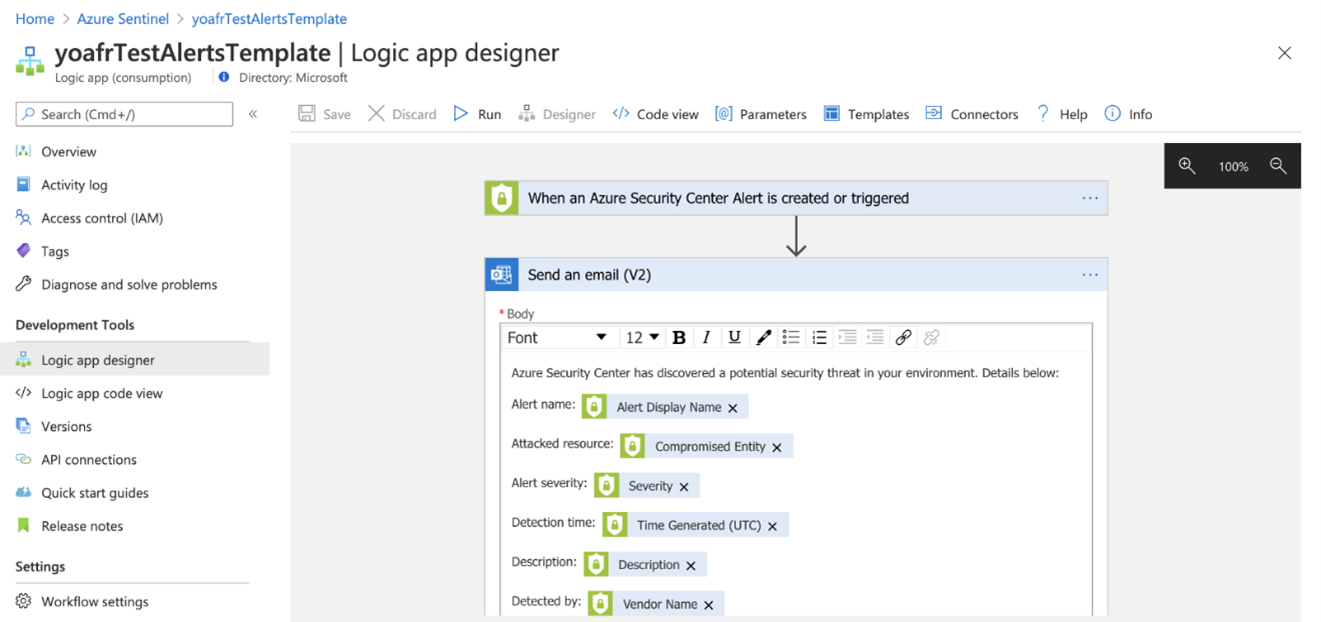Select the Compromised Entity token
This screenshot has height=622, width=1321.
pyautogui.click(x=706, y=446)
